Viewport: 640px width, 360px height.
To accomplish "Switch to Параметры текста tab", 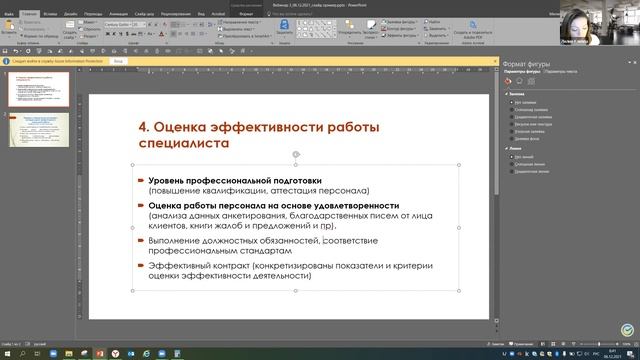I will click(x=561, y=72).
